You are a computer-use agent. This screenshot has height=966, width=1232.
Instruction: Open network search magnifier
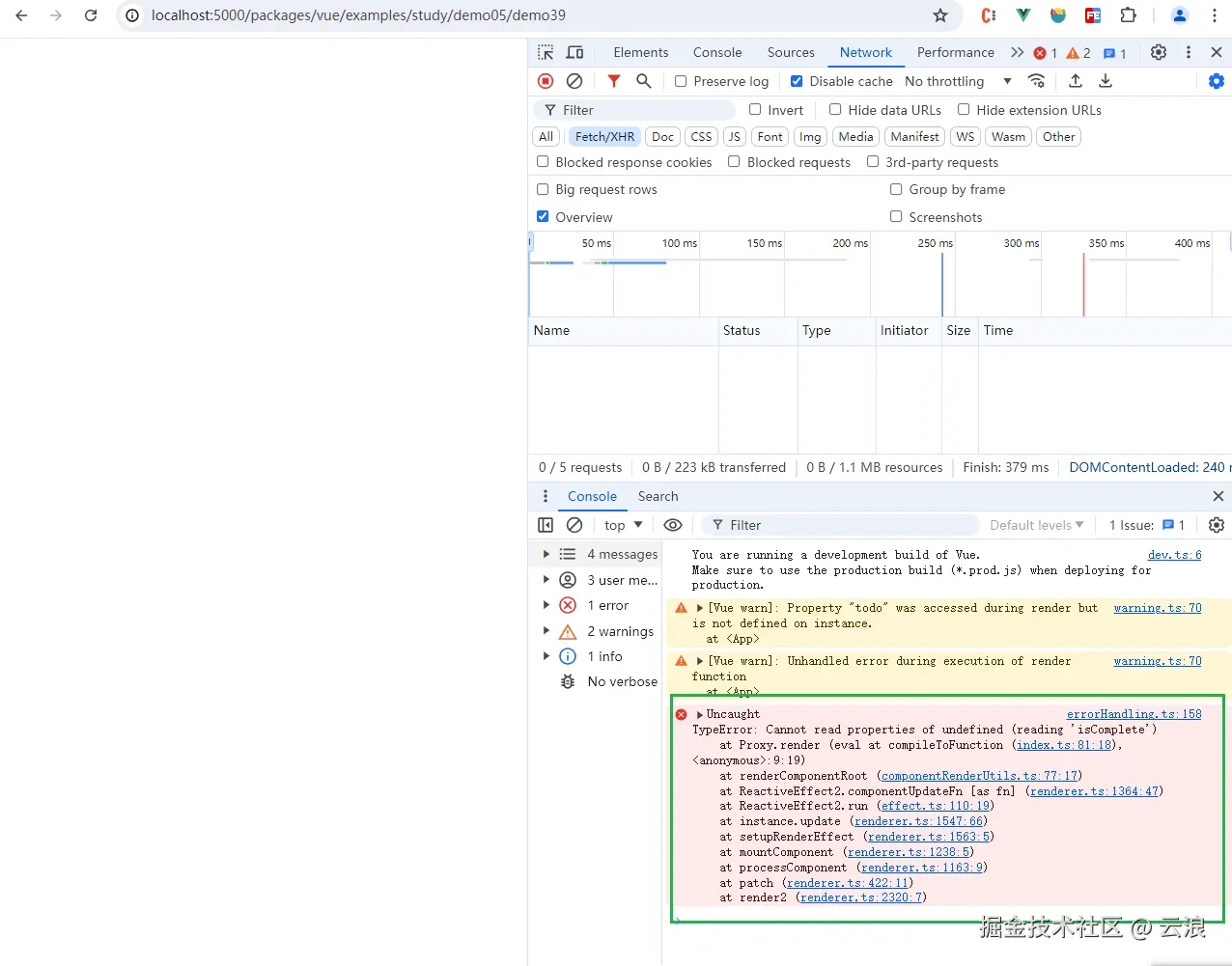[x=644, y=81]
